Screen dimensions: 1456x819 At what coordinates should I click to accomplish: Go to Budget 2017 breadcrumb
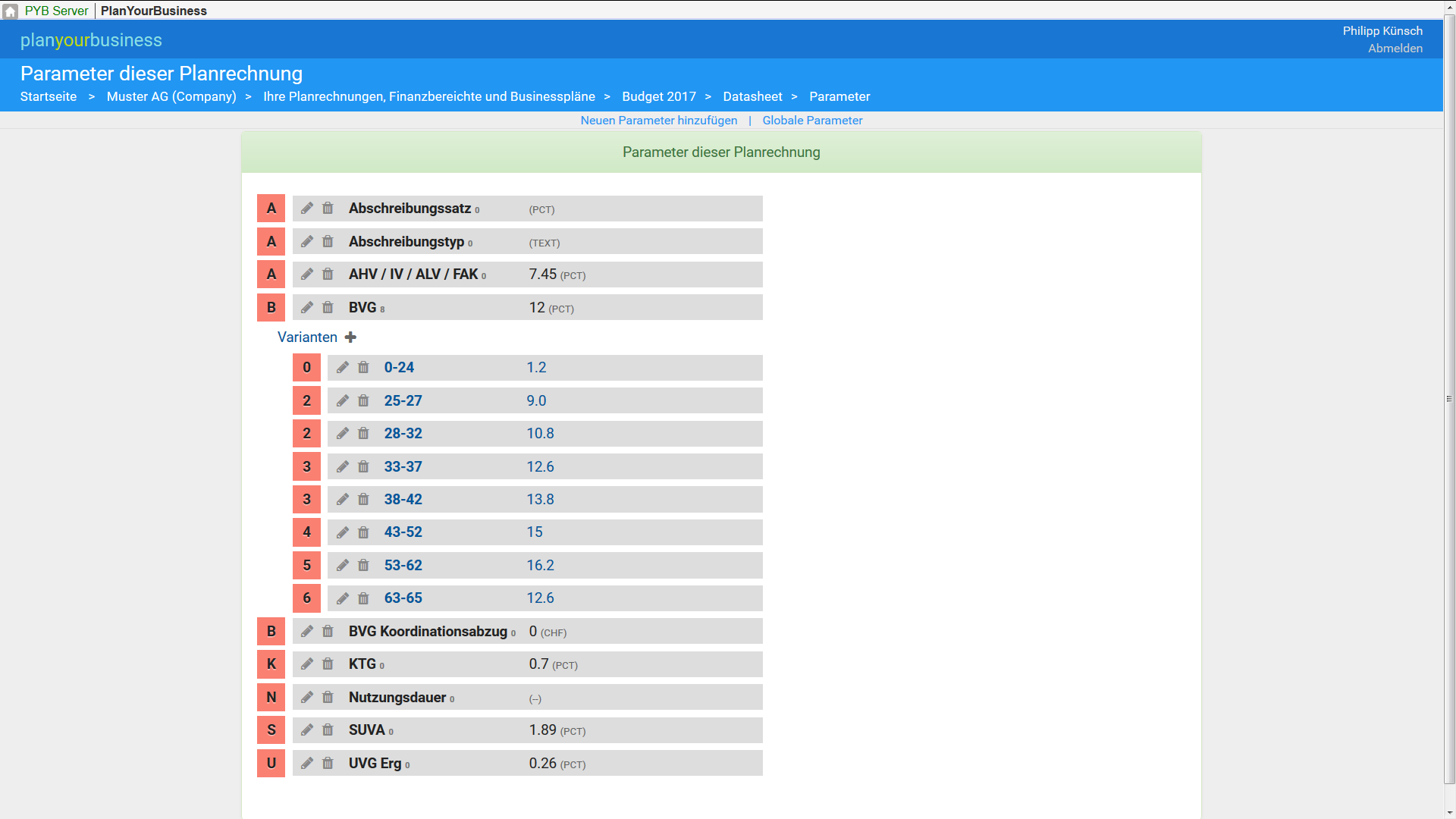pyautogui.click(x=658, y=96)
